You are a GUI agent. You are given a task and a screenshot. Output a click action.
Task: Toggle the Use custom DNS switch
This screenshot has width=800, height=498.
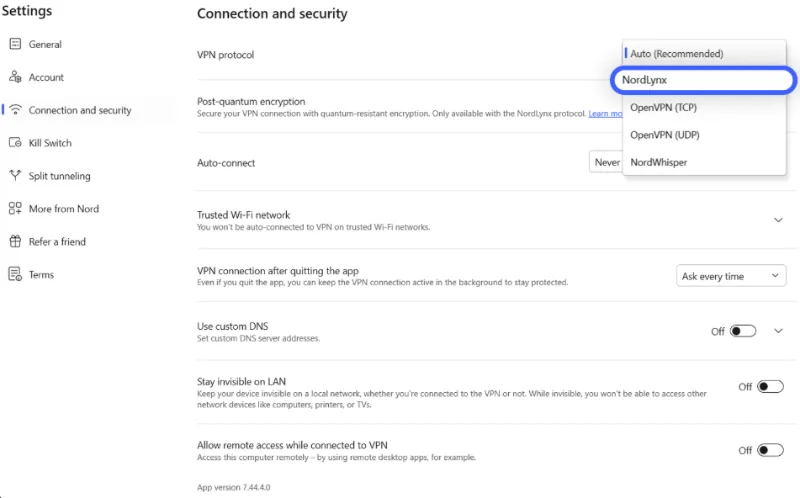(743, 331)
